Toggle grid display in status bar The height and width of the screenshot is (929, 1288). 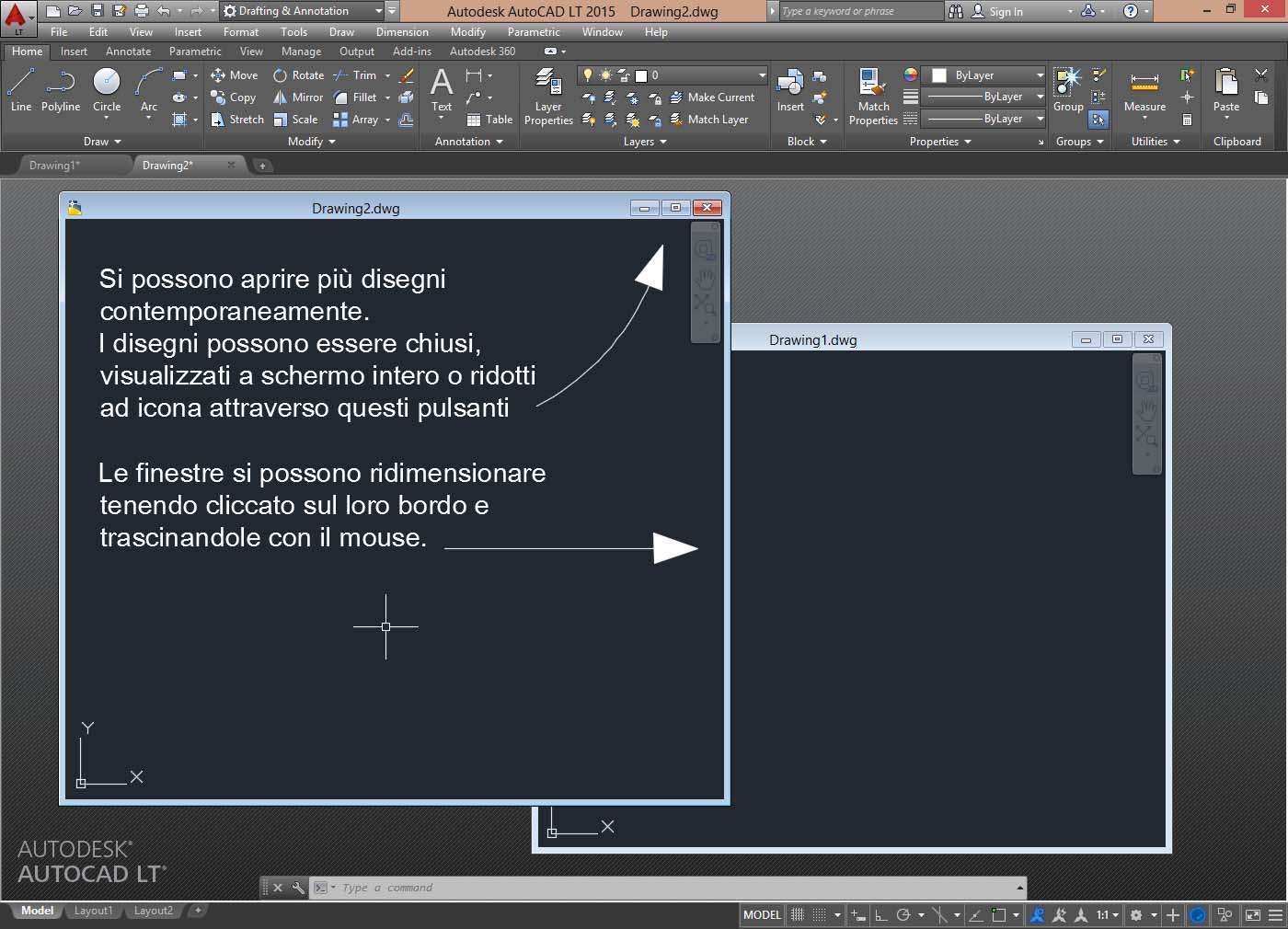click(798, 915)
